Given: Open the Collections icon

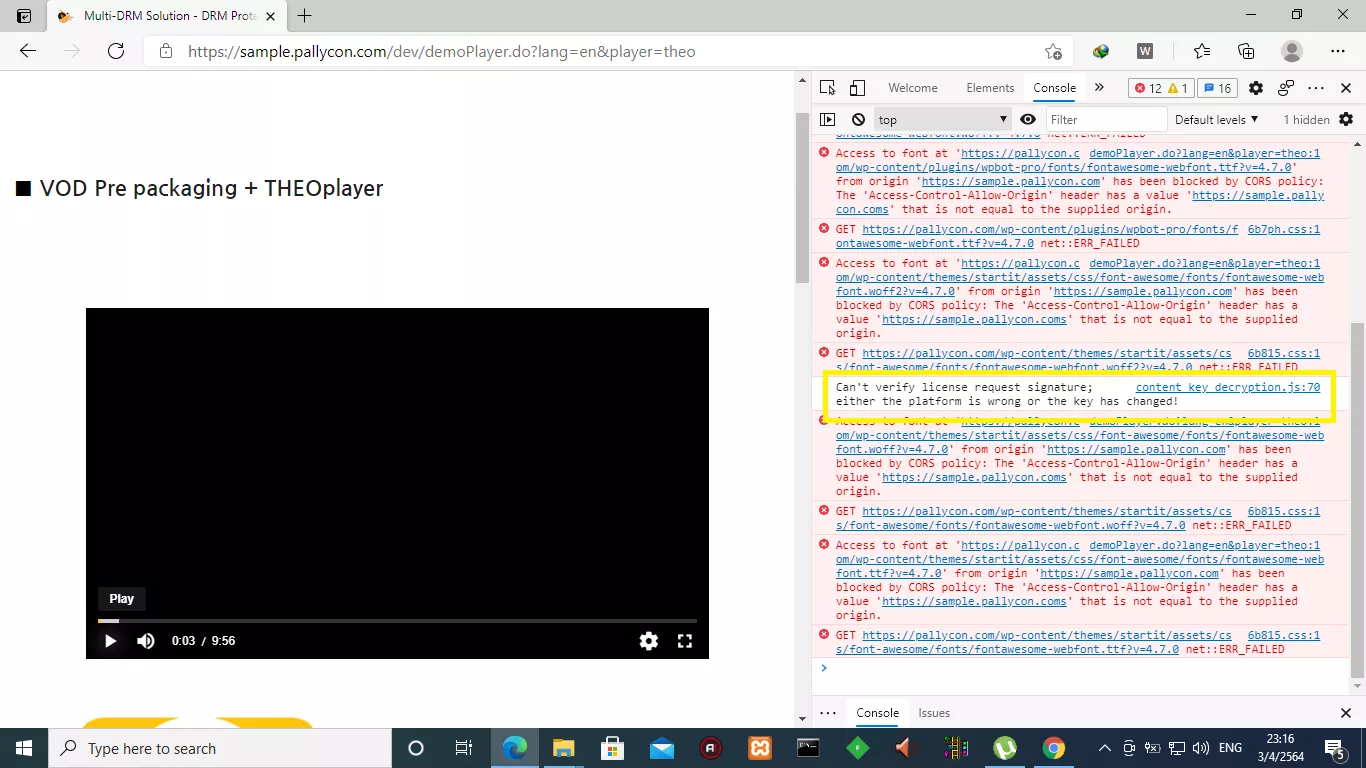Looking at the screenshot, I should click(1246, 51).
